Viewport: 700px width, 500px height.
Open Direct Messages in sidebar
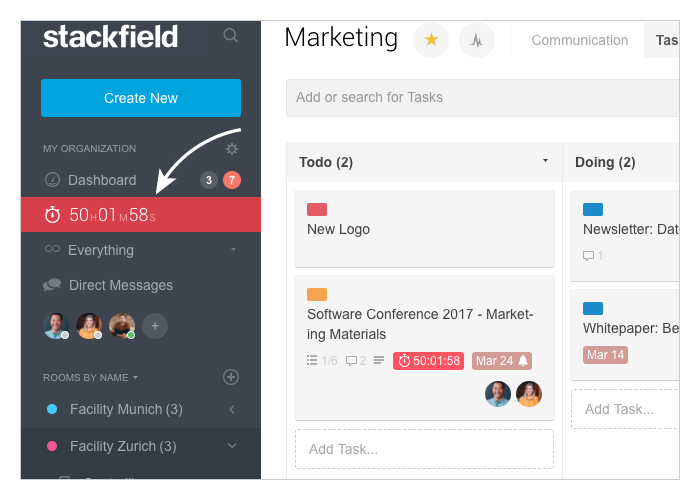click(120, 285)
